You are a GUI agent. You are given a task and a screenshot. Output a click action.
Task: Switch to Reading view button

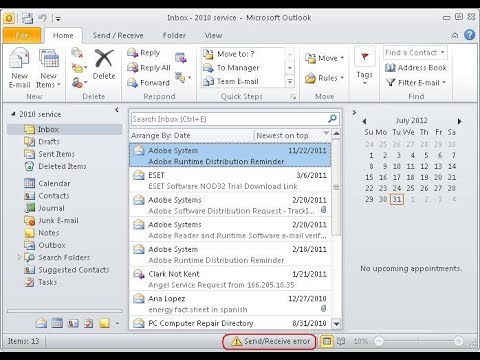(341, 341)
